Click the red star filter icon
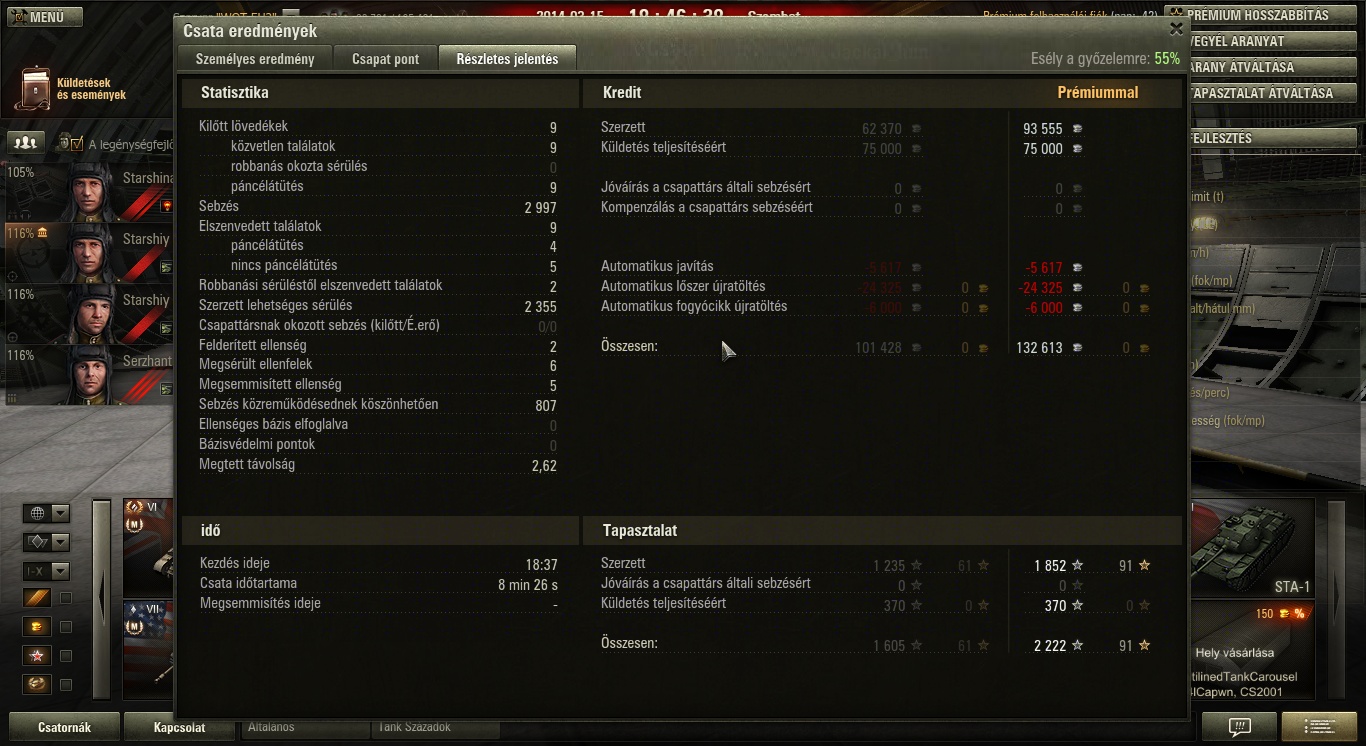Image resolution: width=1366 pixels, height=746 pixels. (37, 656)
